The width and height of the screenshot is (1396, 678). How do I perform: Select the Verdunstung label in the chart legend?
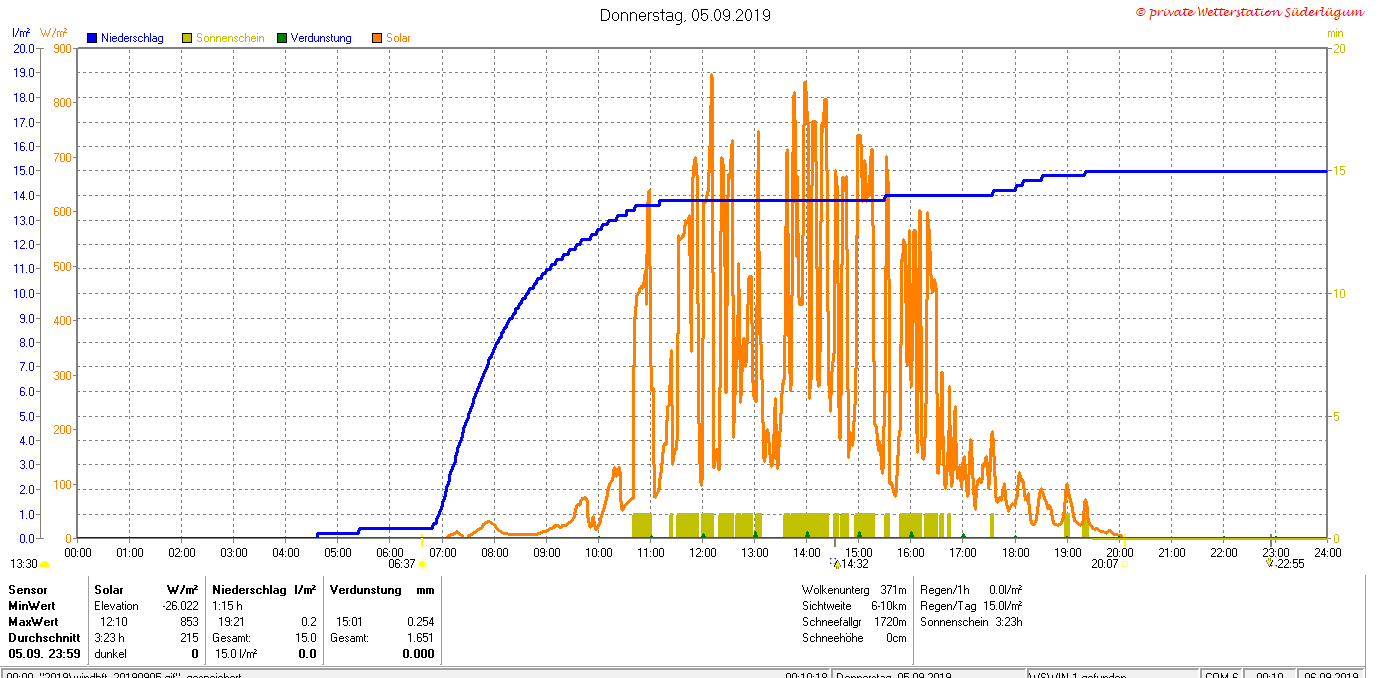[x=321, y=38]
